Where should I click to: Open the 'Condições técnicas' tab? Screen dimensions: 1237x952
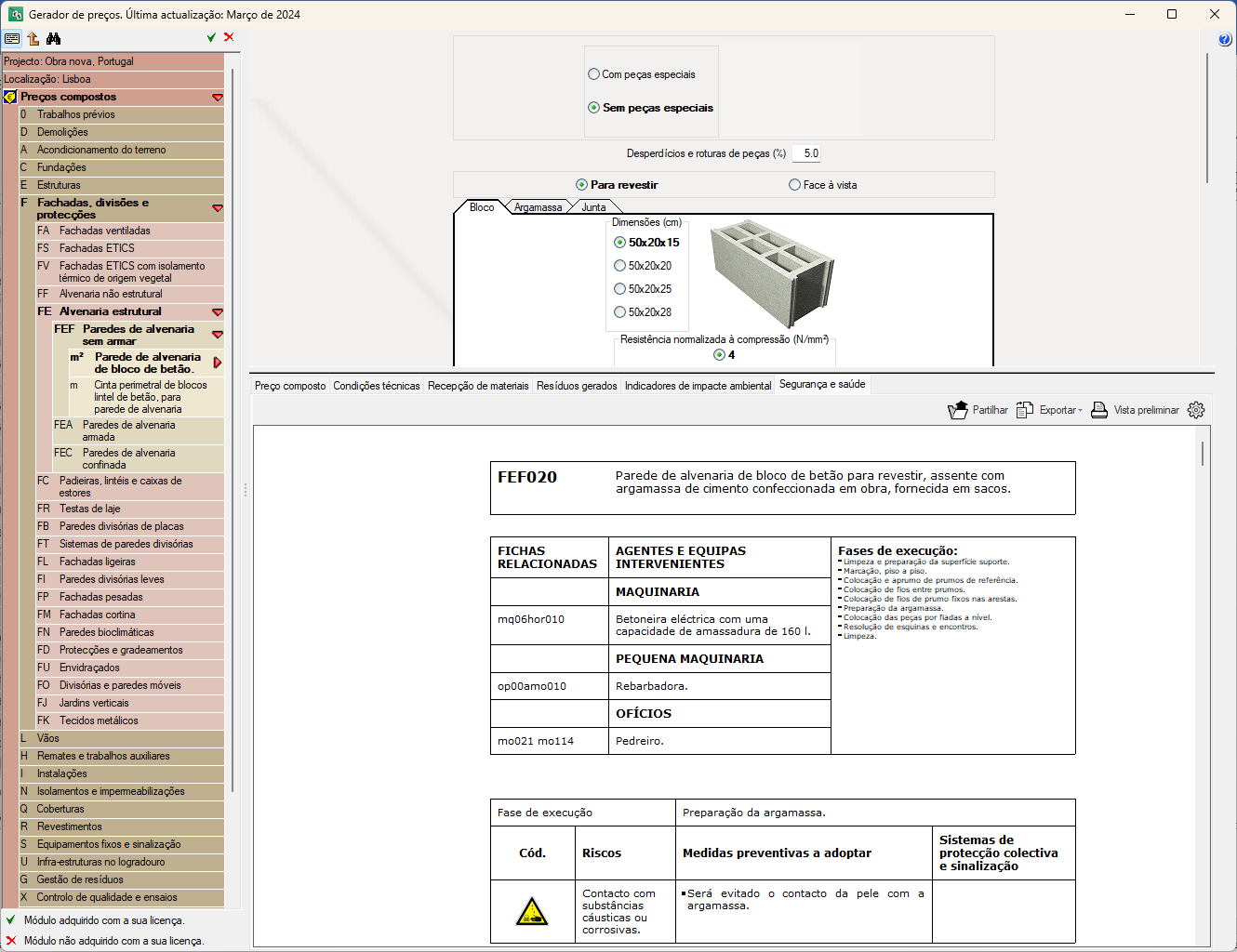376,386
